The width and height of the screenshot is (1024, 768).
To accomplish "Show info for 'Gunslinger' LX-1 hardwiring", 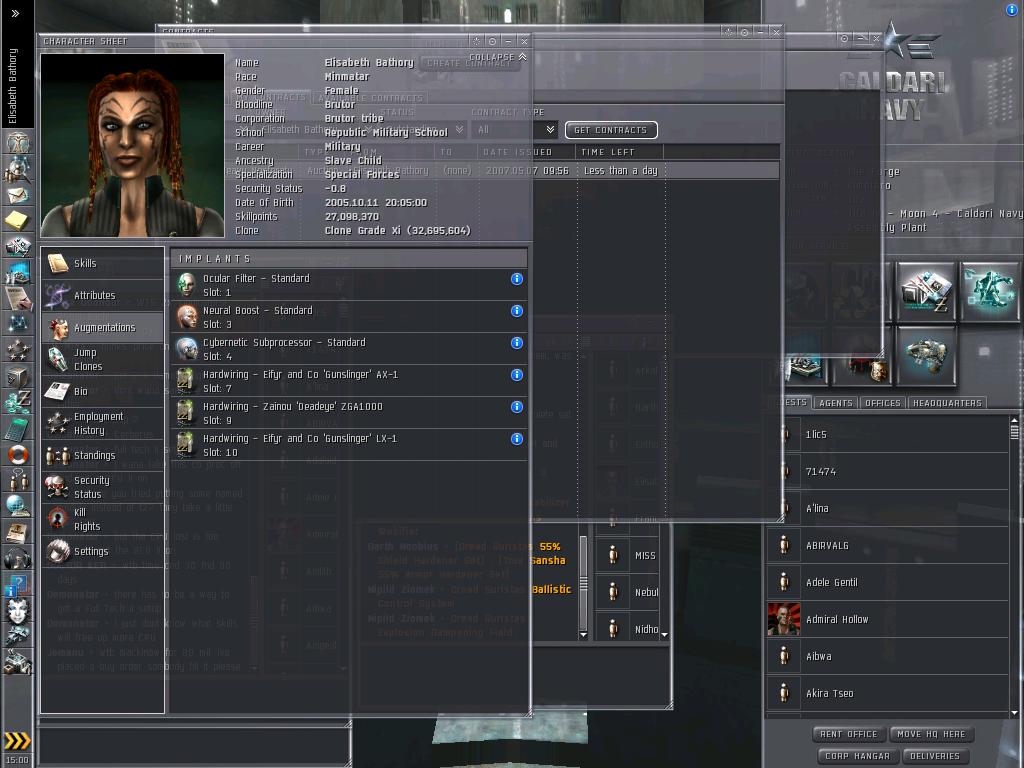I will tap(517, 439).
